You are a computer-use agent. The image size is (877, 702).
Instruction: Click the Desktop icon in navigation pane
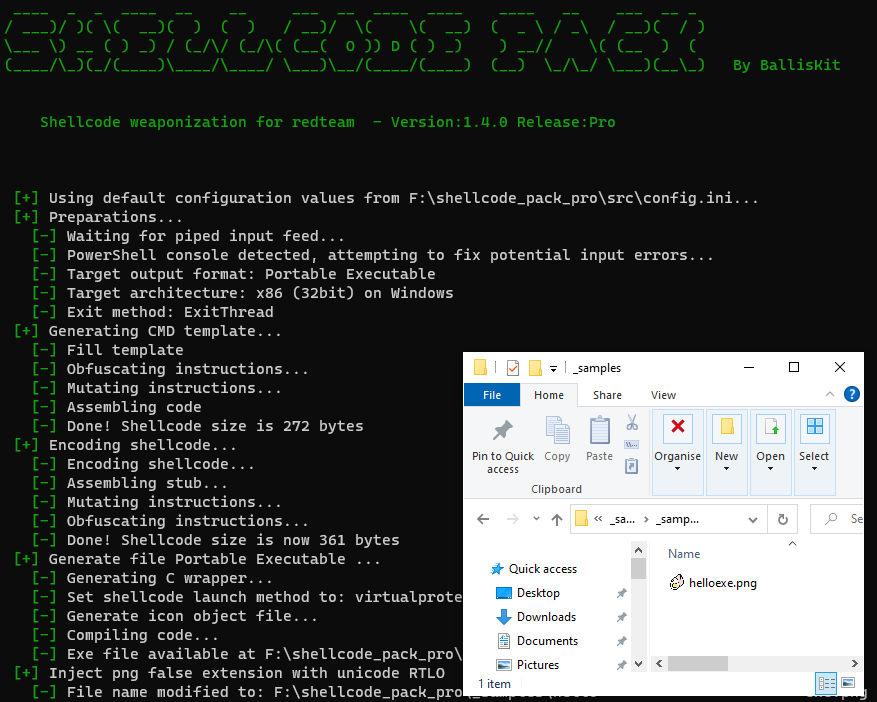click(504, 593)
